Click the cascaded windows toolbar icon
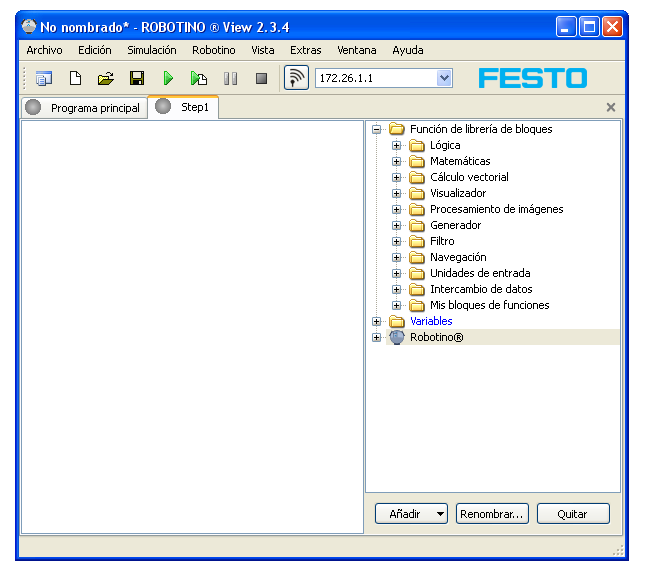This screenshot has height=574, width=655. (x=44, y=78)
